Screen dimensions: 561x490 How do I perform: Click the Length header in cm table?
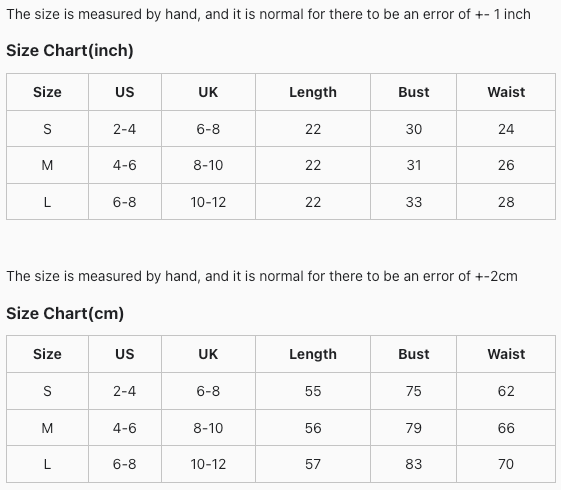tap(313, 354)
